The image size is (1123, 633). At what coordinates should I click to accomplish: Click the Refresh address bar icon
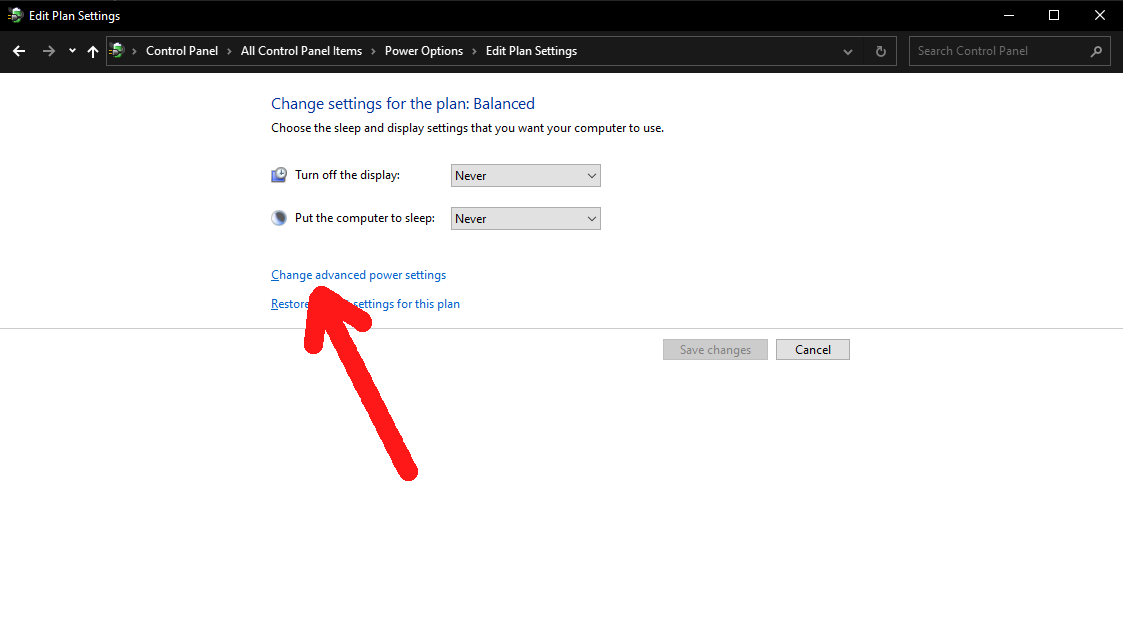880,51
